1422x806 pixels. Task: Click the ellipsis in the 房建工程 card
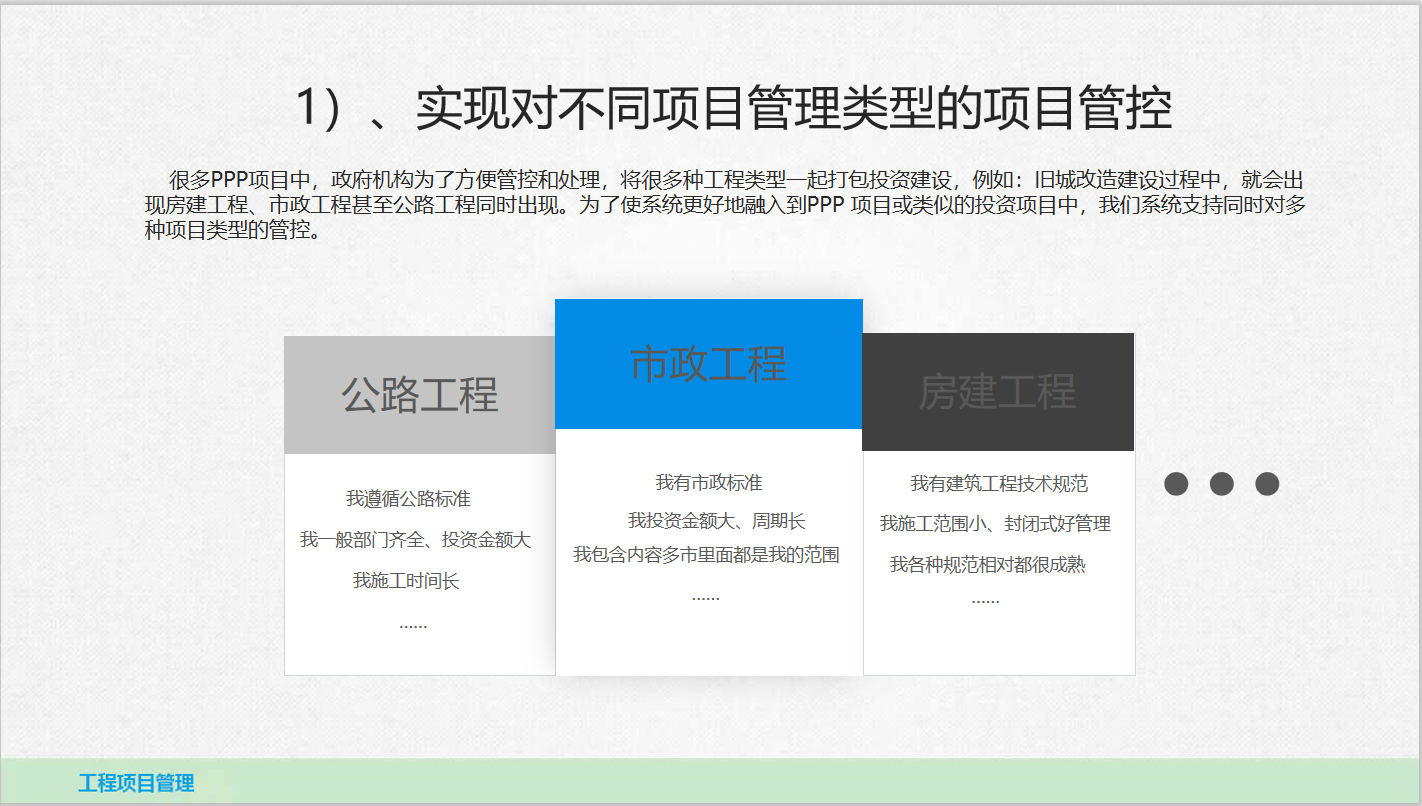pyautogui.click(x=985, y=601)
